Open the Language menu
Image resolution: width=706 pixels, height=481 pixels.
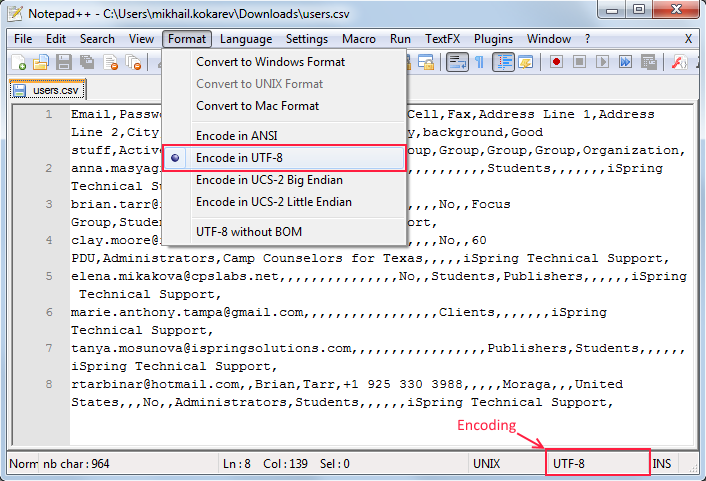point(246,39)
